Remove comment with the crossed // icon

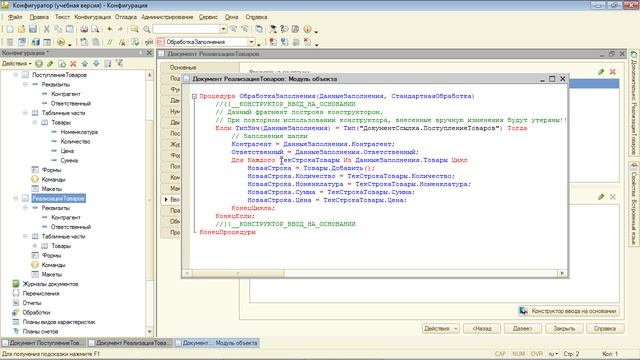point(122,42)
